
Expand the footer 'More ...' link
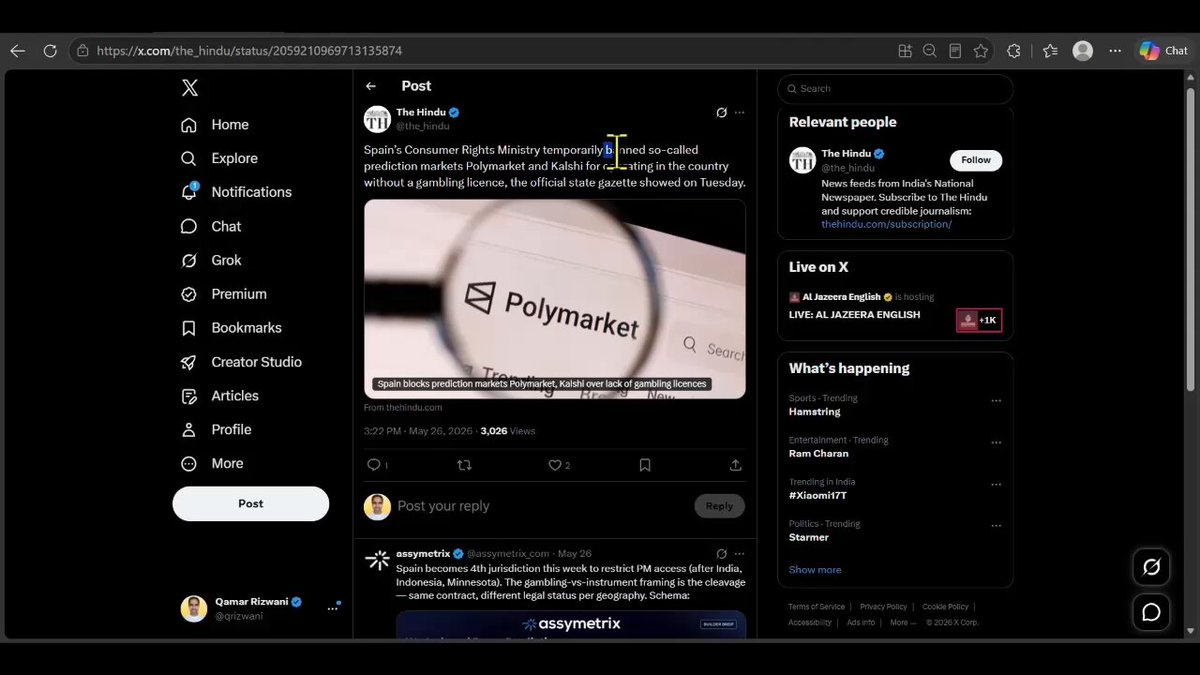tap(902, 623)
